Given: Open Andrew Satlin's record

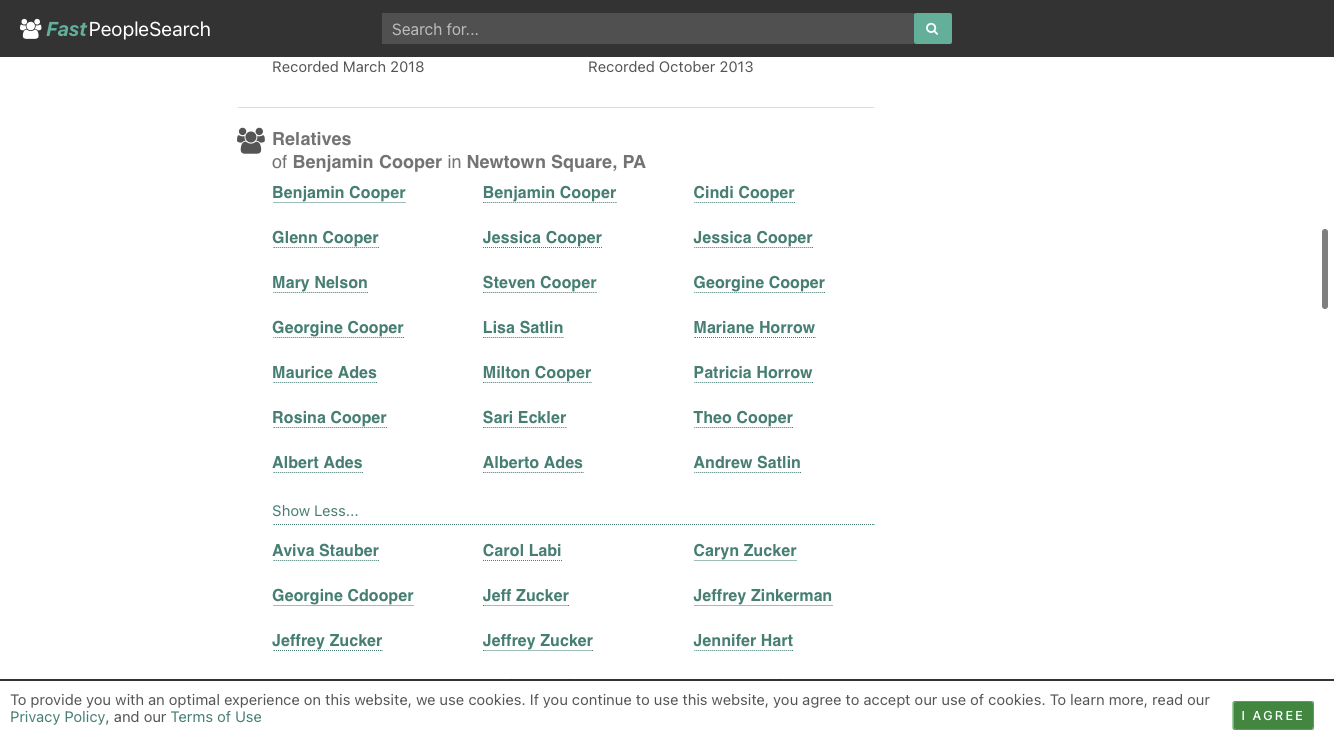Looking at the screenshot, I should (x=747, y=463).
